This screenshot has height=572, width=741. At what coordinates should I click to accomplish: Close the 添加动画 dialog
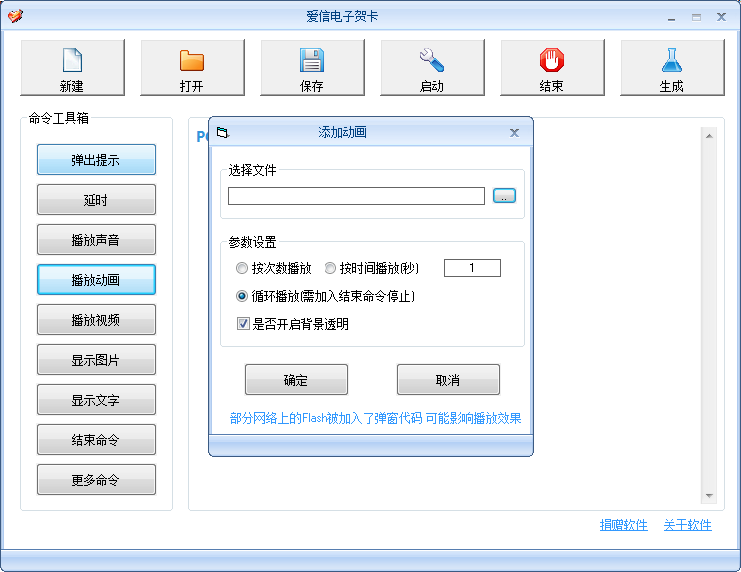(x=514, y=133)
